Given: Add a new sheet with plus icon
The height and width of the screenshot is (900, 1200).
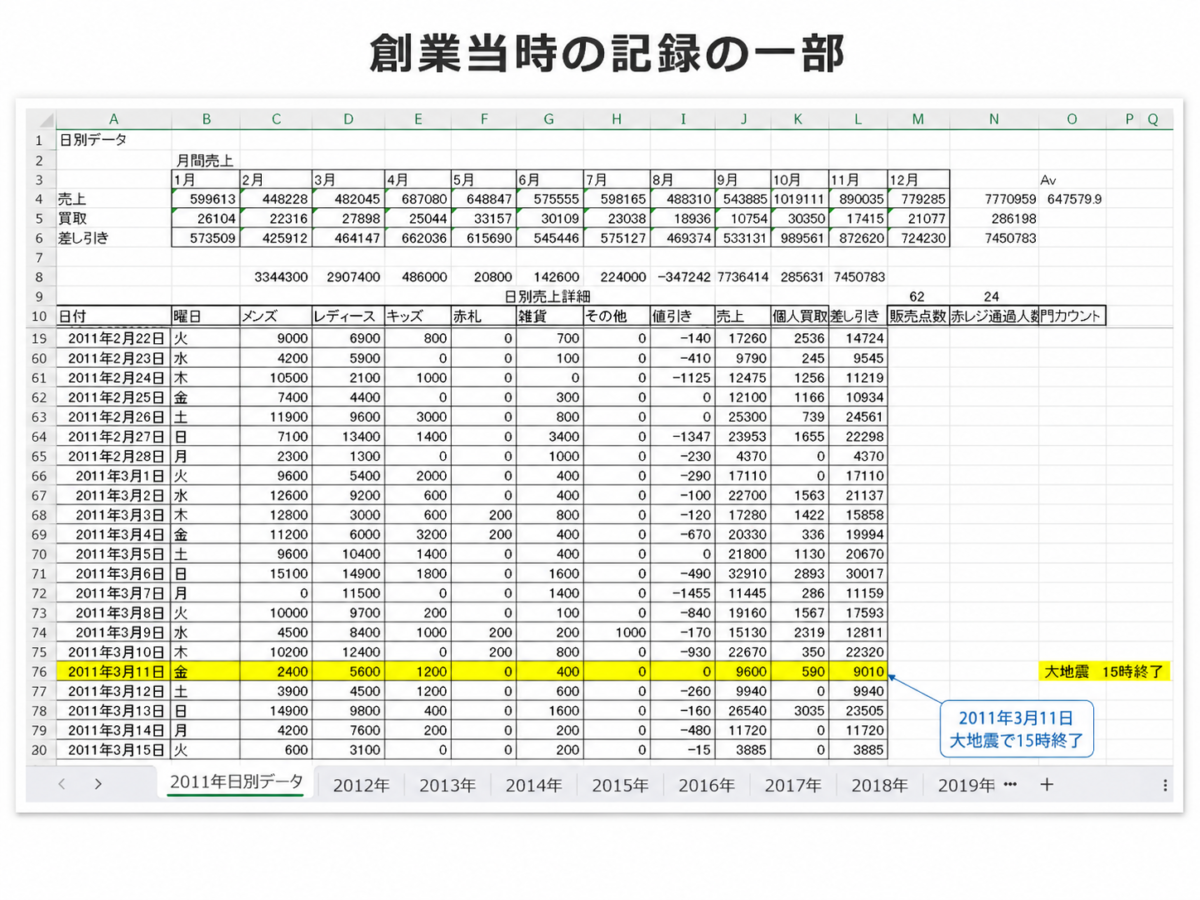Looking at the screenshot, I should pos(1046,785).
